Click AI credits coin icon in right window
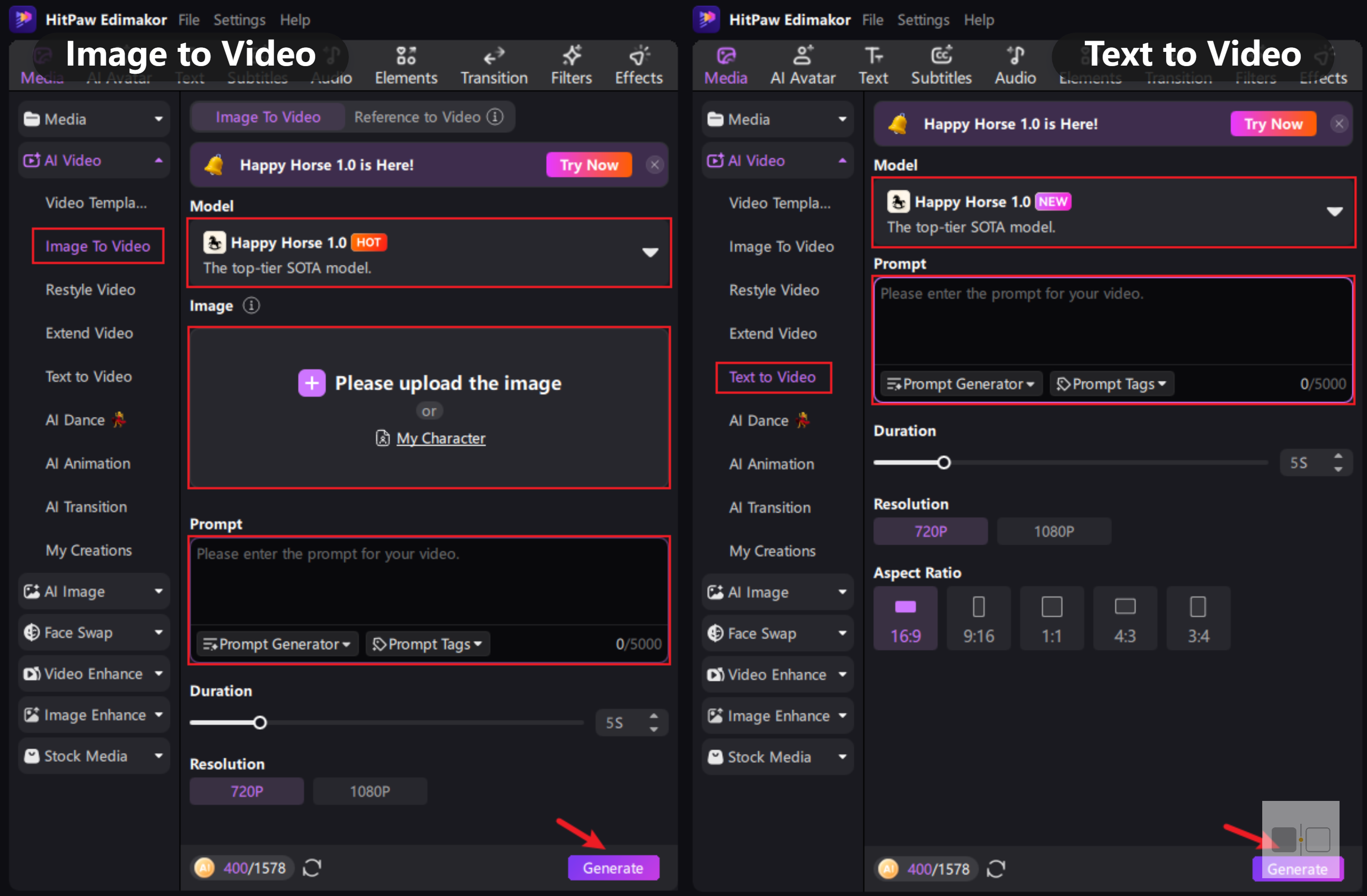 888,869
